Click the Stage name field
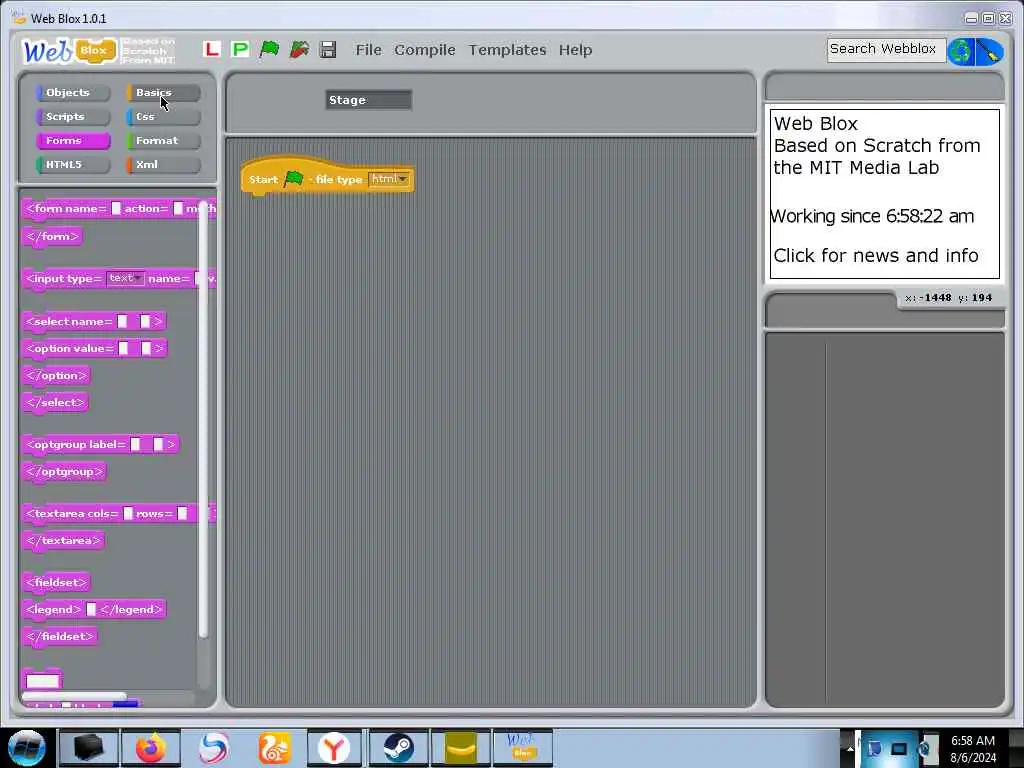Image resolution: width=1024 pixels, height=768 pixels. [x=368, y=100]
